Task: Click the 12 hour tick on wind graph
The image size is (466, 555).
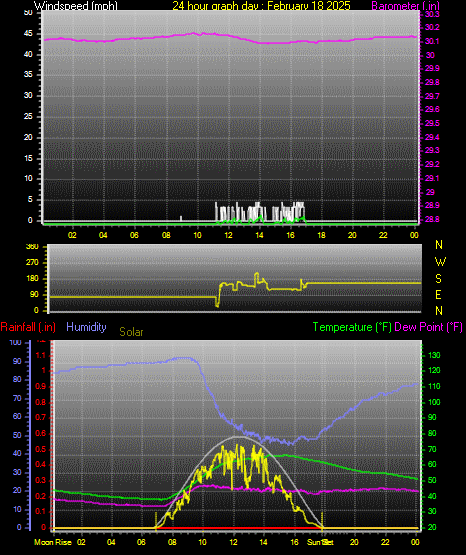Action: click(228, 235)
